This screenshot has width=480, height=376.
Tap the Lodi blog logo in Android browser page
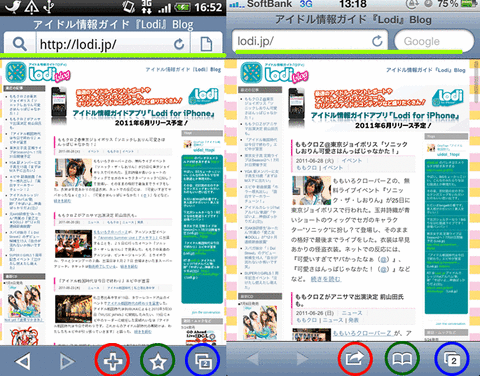(x=38, y=72)
